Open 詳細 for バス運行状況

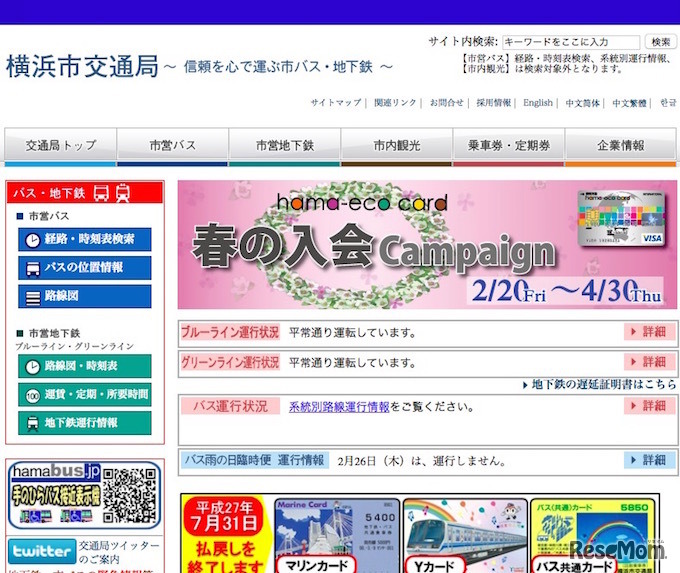point(649,406)
